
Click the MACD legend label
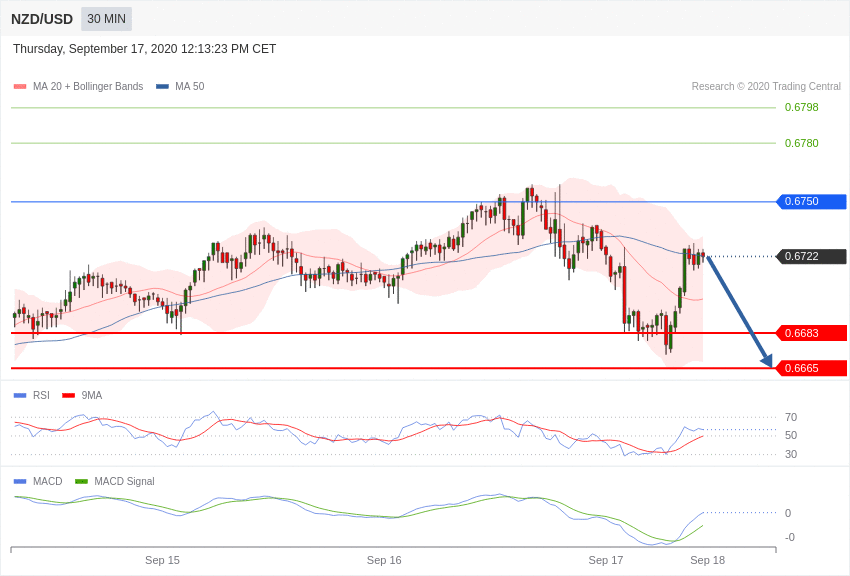(x=48, y=481)
